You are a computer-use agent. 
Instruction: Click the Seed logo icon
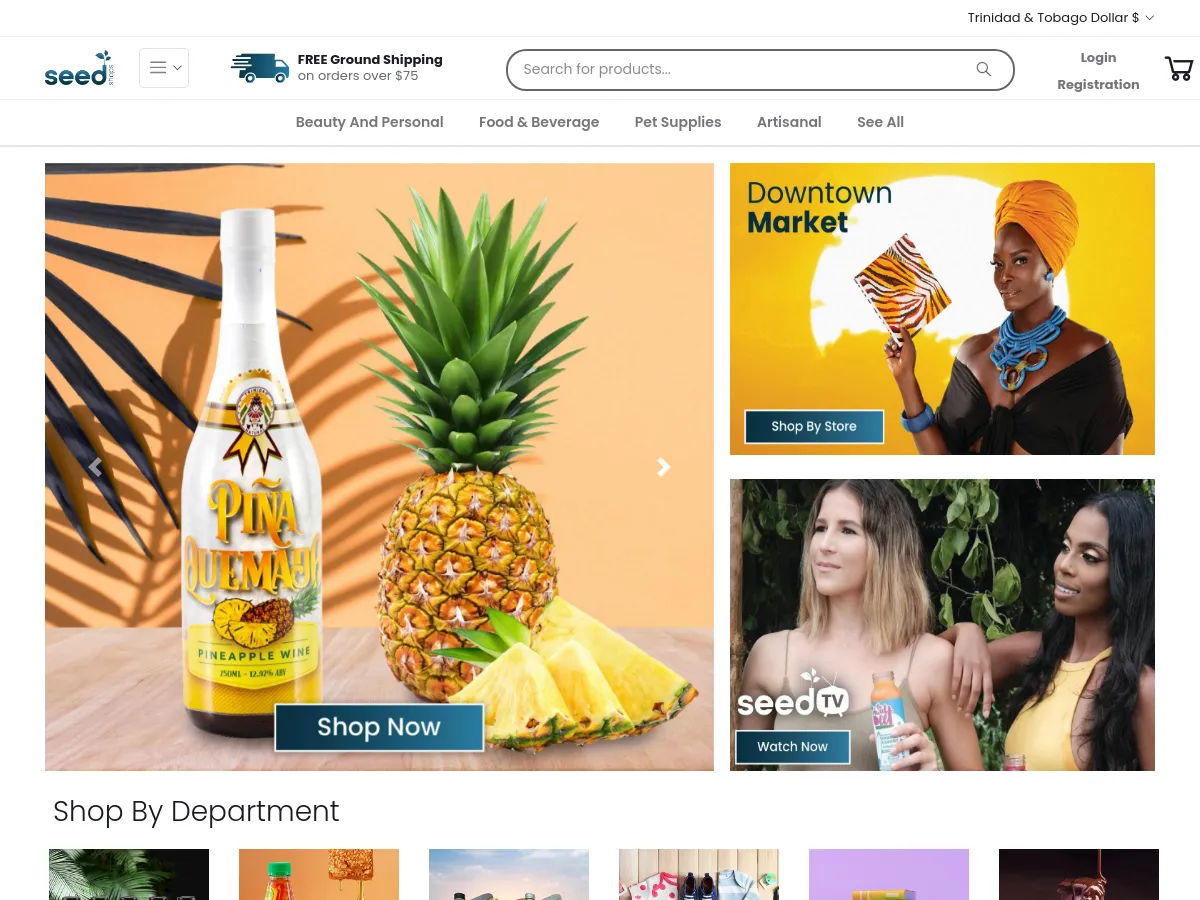pyautogui.click(x=80, y=68)
